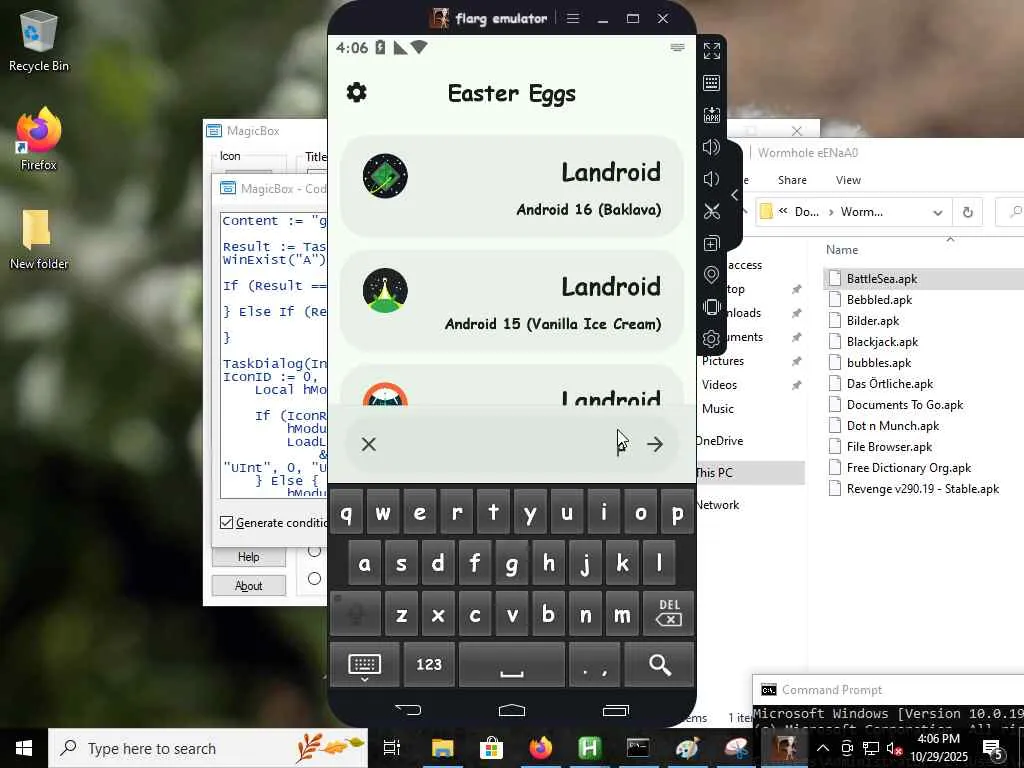Tap the hide-keyboard key
Image resolution: width=1024 pixels, height=768 pixels.
click(x=364, y=665)
